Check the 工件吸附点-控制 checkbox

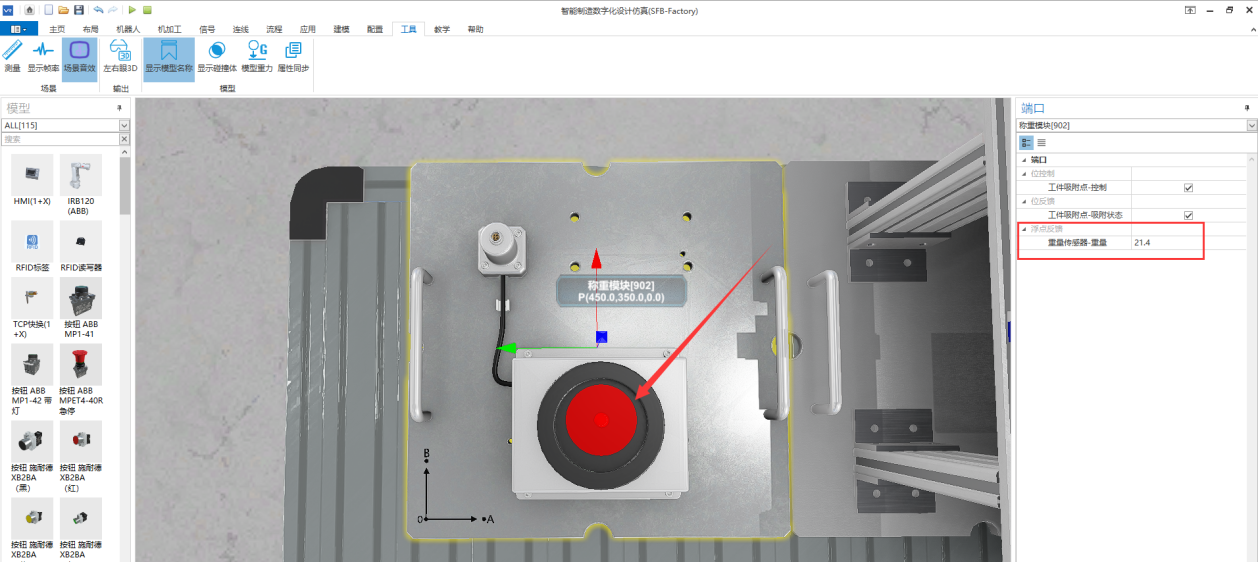click(x=1188, y=187)
